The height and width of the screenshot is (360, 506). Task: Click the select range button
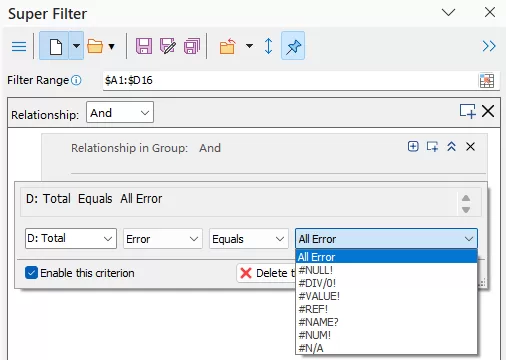[487, 81]
